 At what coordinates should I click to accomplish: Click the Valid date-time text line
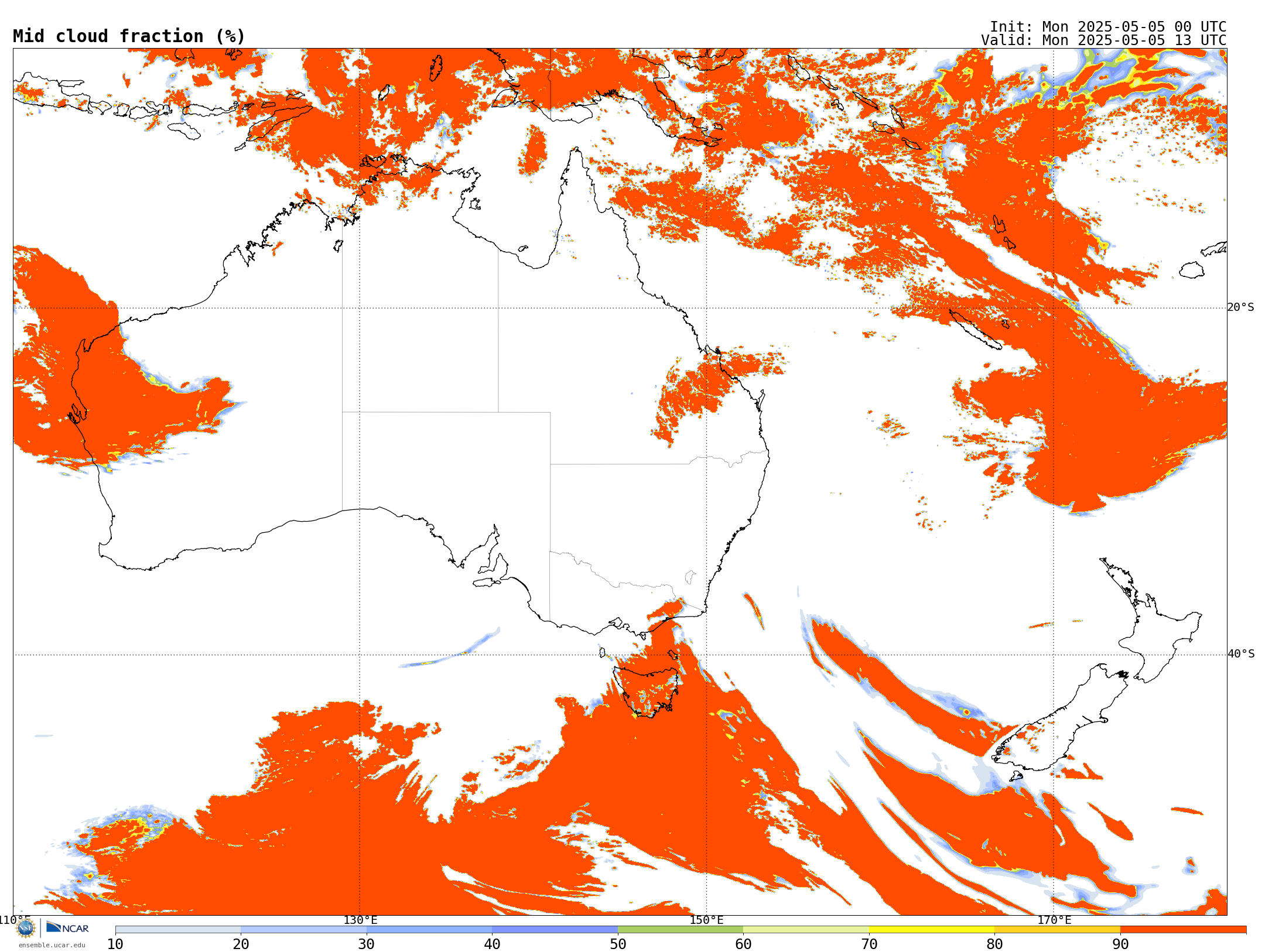pos(1103,40)
